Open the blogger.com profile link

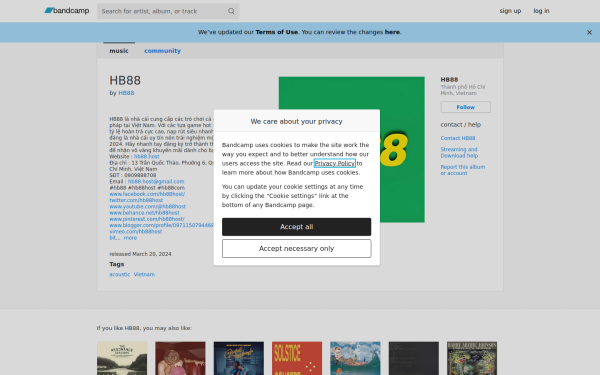[161, 225]
